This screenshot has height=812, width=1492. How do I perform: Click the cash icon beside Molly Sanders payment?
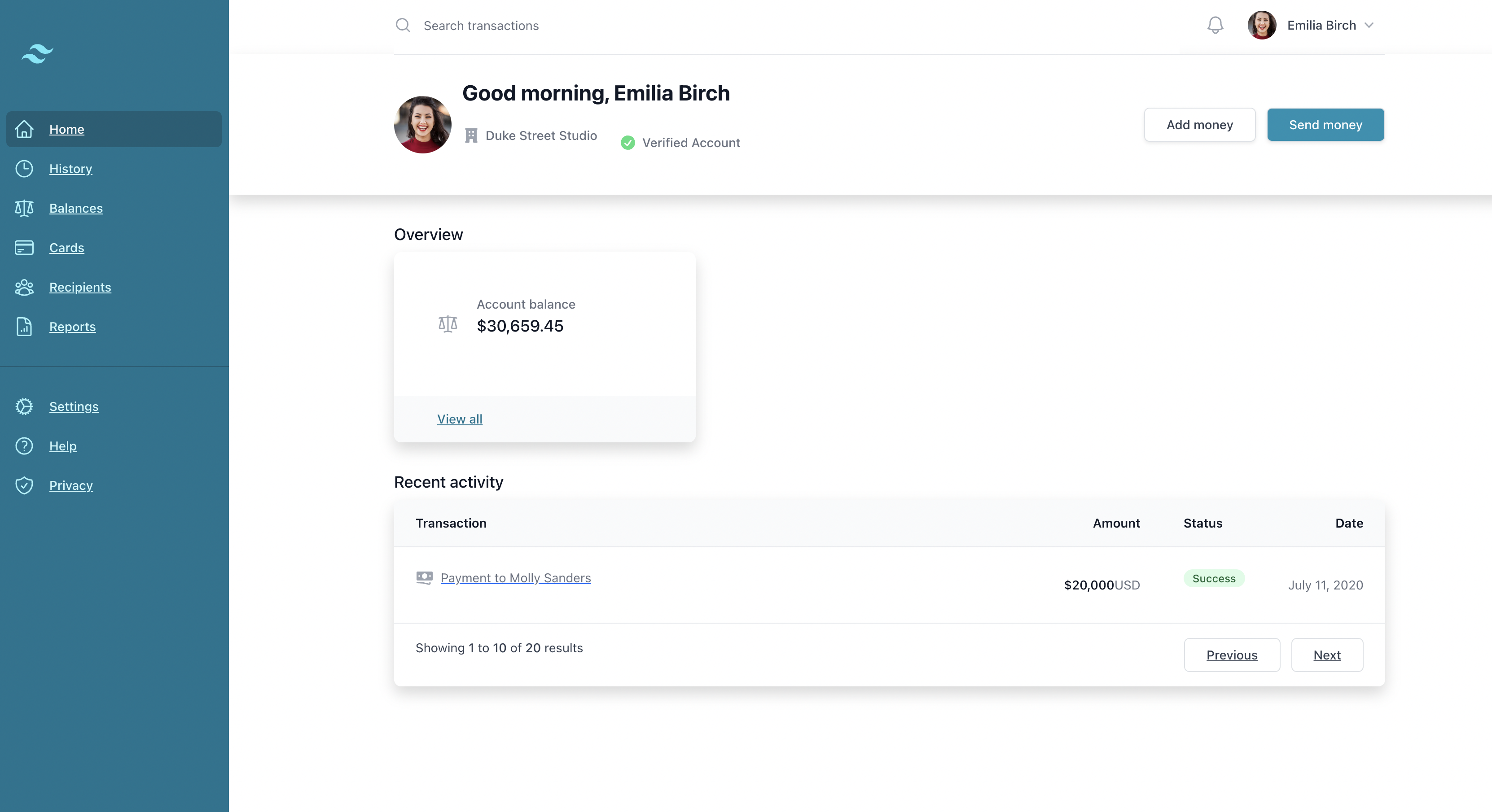coord(424,578)
